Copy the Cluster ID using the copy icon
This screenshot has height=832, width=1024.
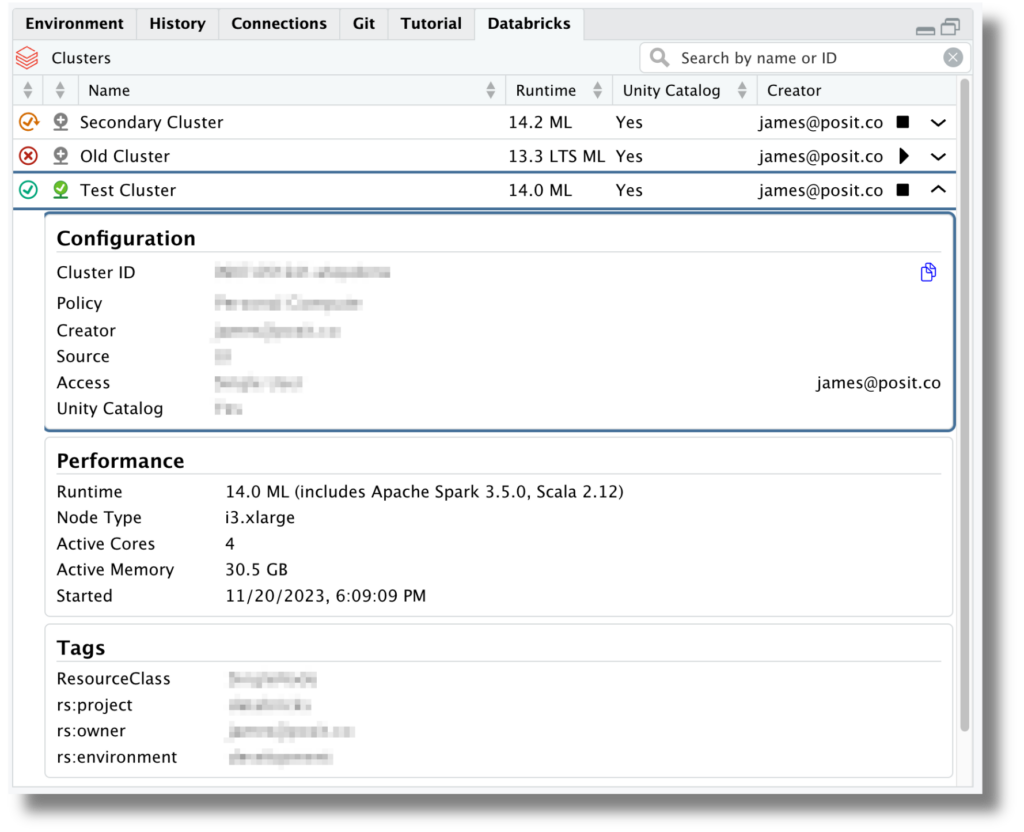928,272
